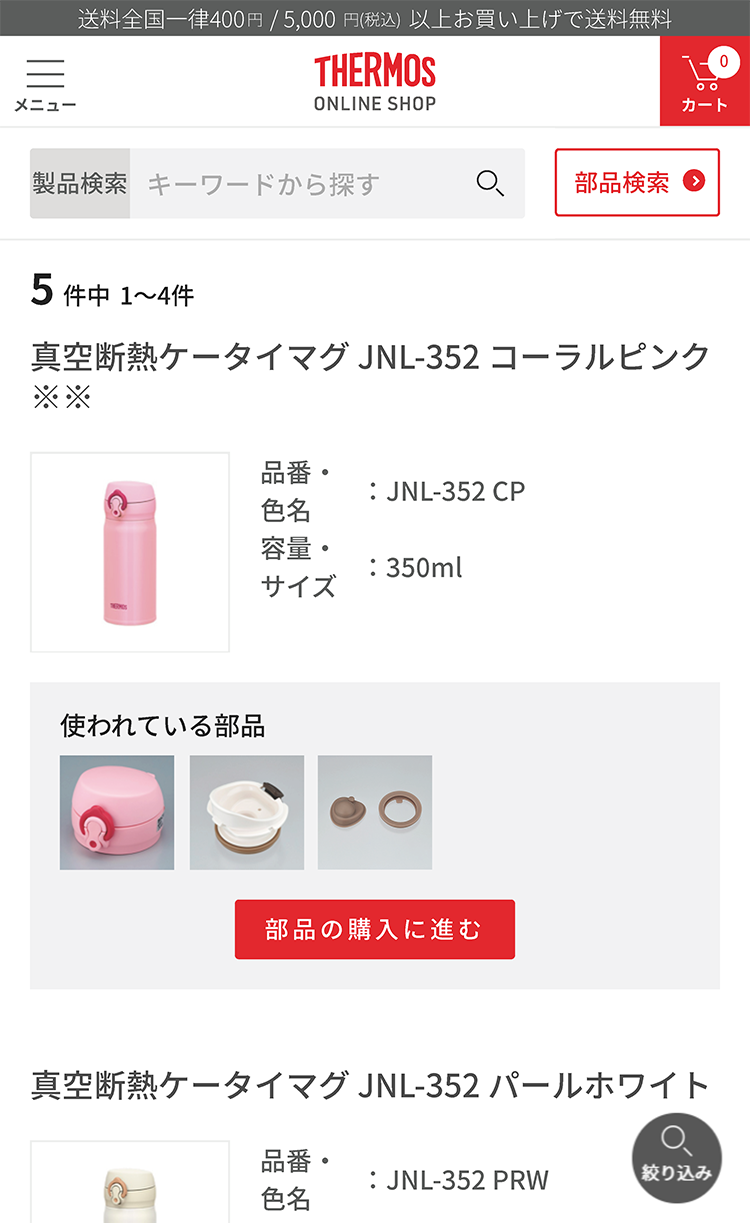Click the arrow icon in 部品検索
This screenshot has height=1223, width=750.
coord(694,181)
